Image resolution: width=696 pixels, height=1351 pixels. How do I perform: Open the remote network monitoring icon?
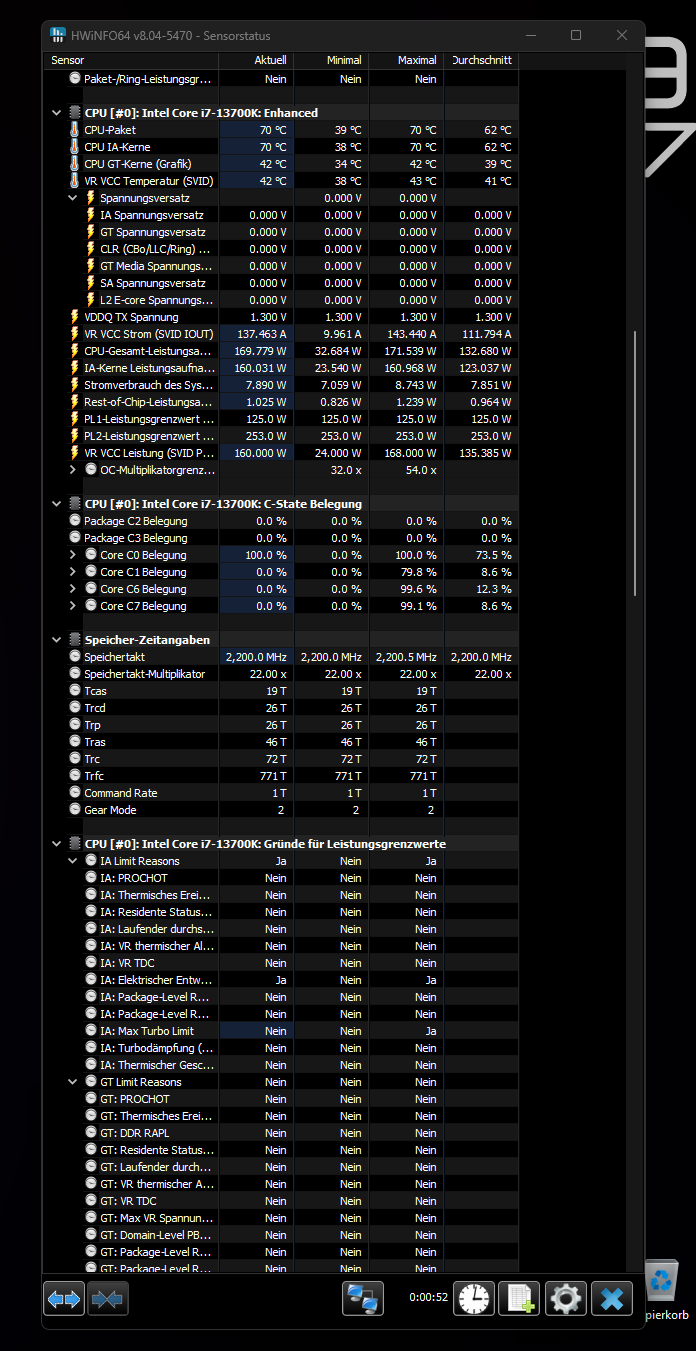(363, 1298)
